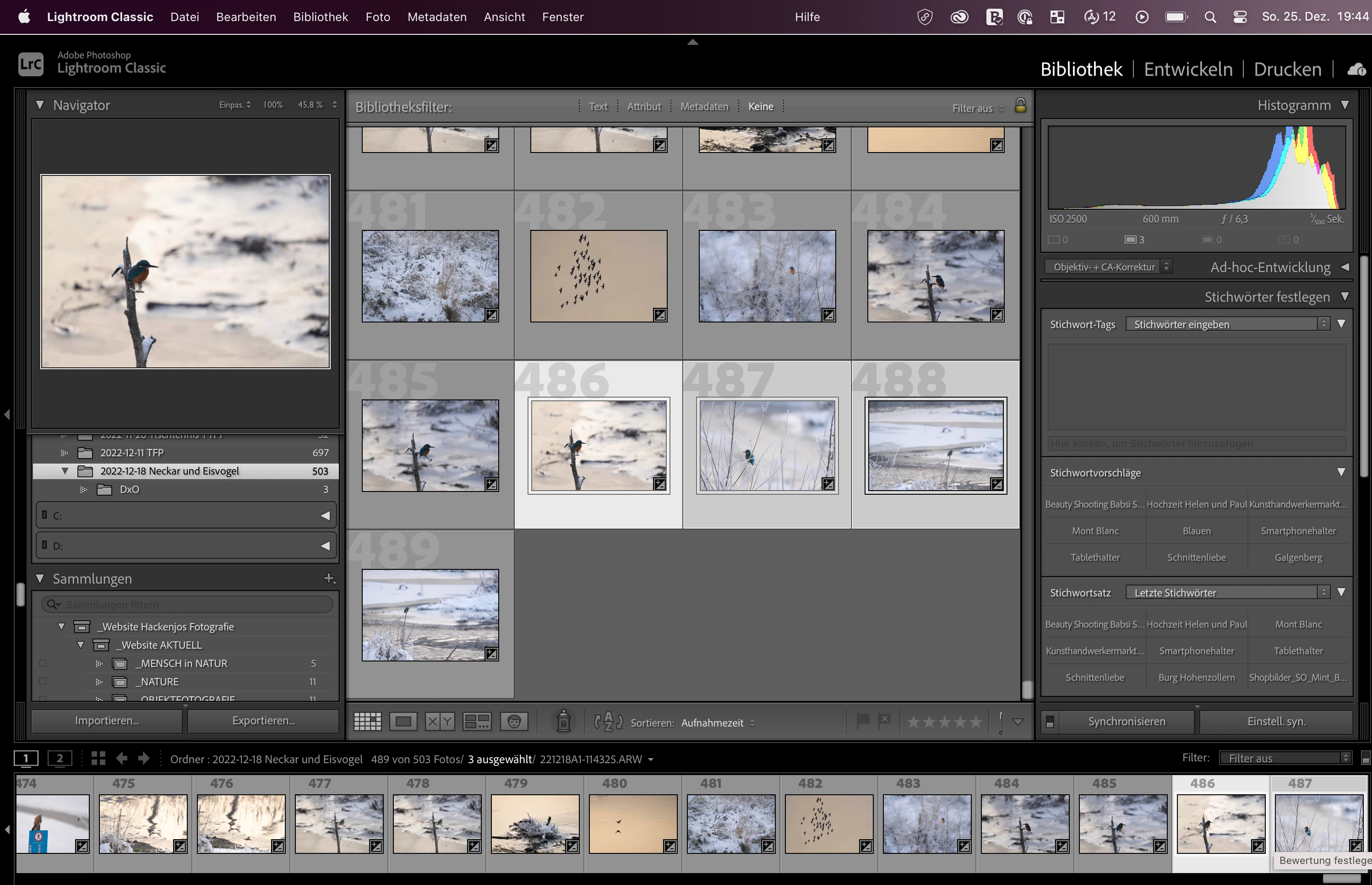This screenshot has width=1372, height=885.
Task: Open survey view icon
Action: pos(477,721)
